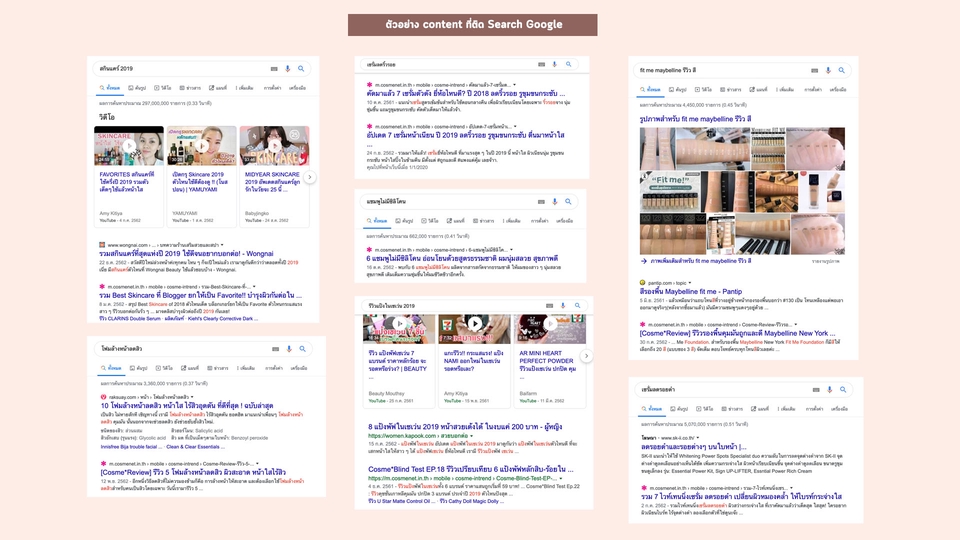Open 'คัดมาแล้ว 7 เซรั่มตัวดัง' result link
The height and width of the screenshot is (540, 960).
click(x=466, y=94)
